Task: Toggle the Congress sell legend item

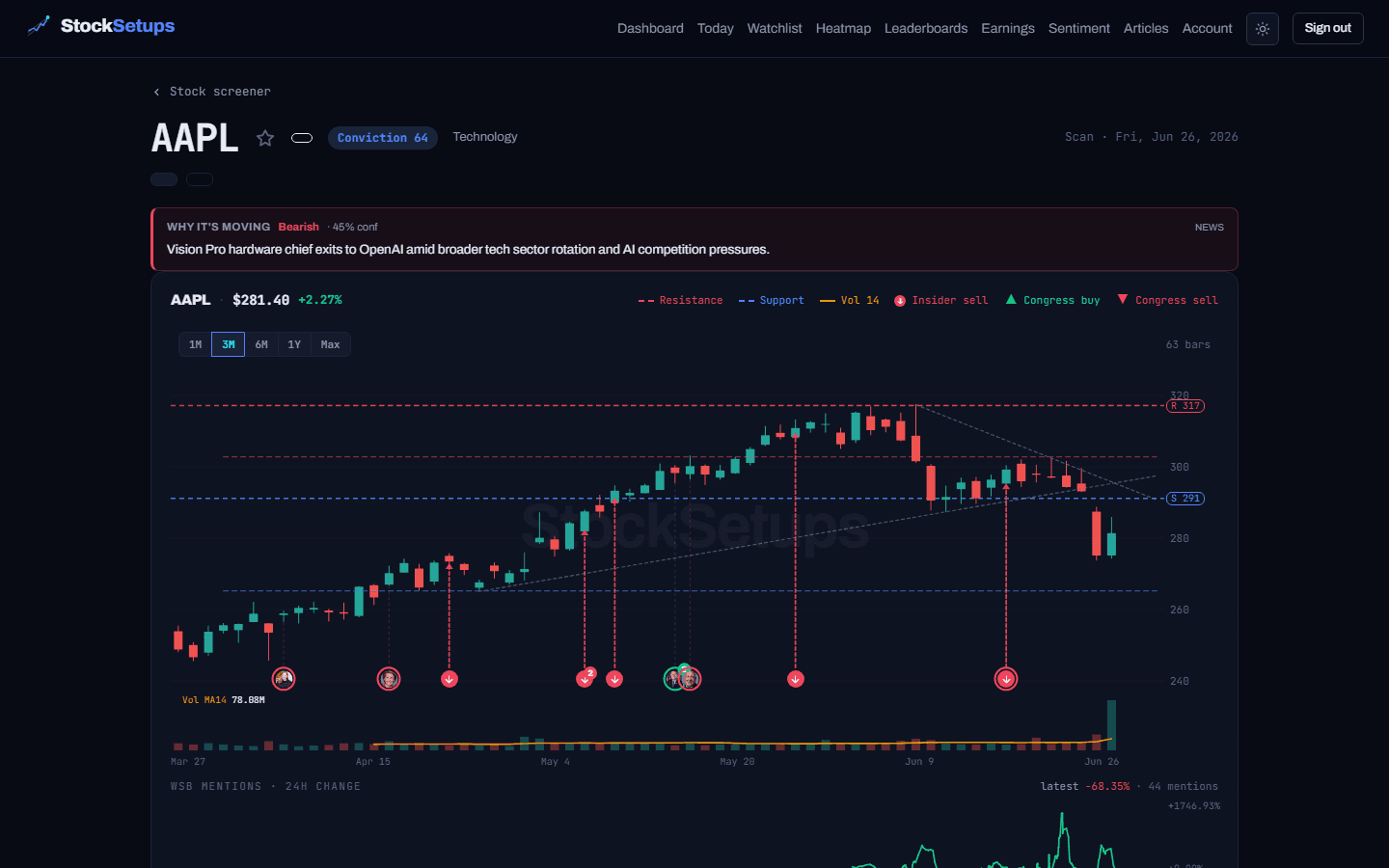Action: 1168,301
